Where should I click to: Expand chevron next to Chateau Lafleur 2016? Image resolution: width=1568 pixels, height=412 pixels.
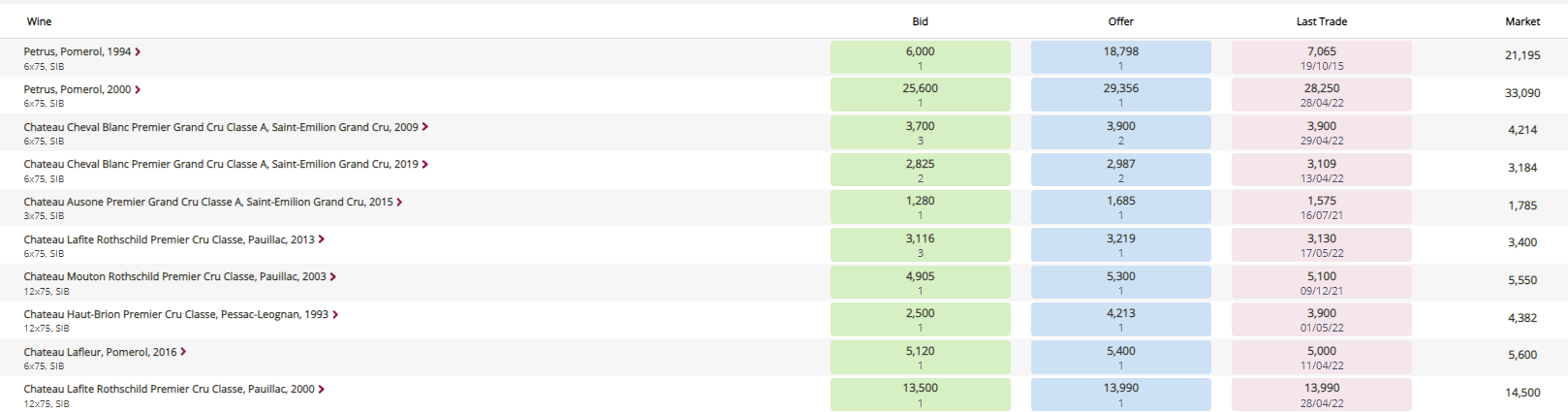[x=183, y=352]
